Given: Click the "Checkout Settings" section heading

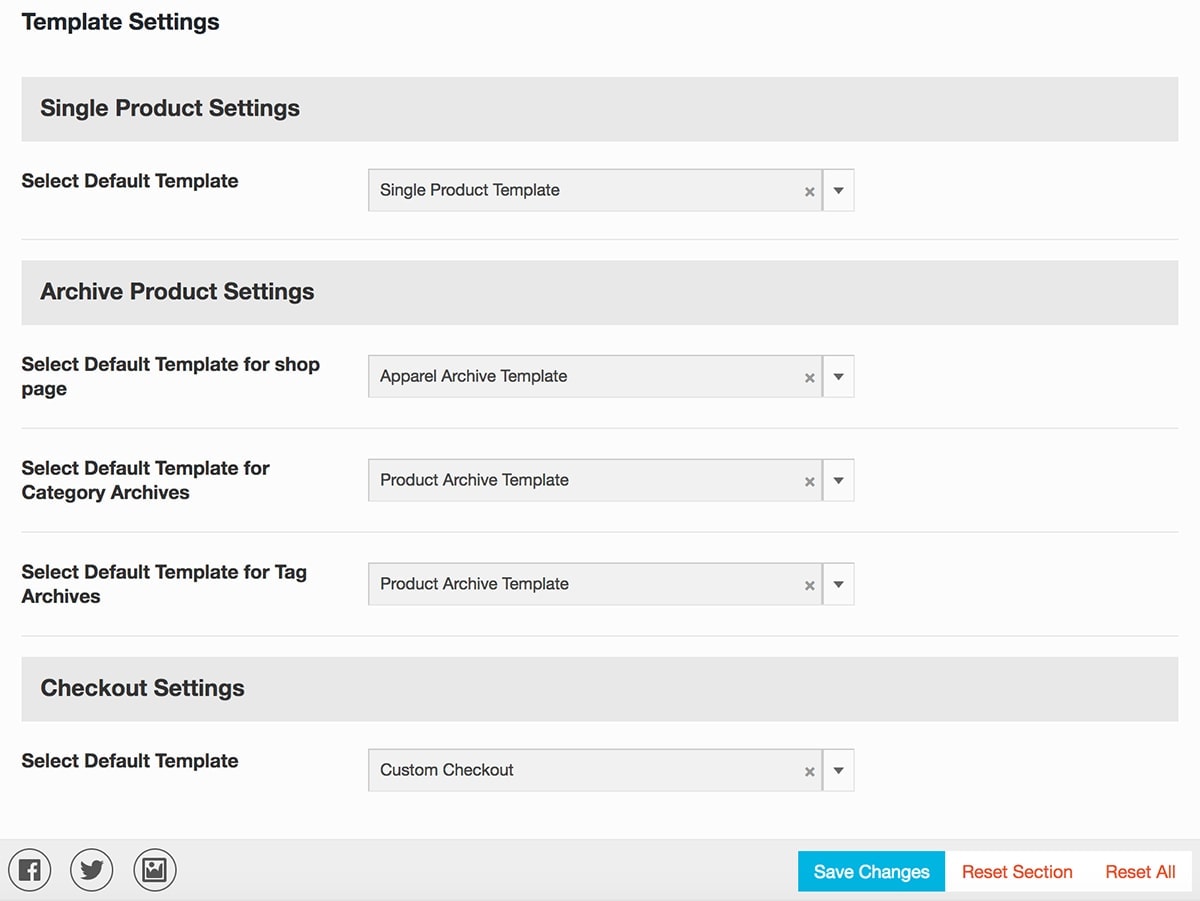Looking at the screenshot, I should click(x=142, y=688).
